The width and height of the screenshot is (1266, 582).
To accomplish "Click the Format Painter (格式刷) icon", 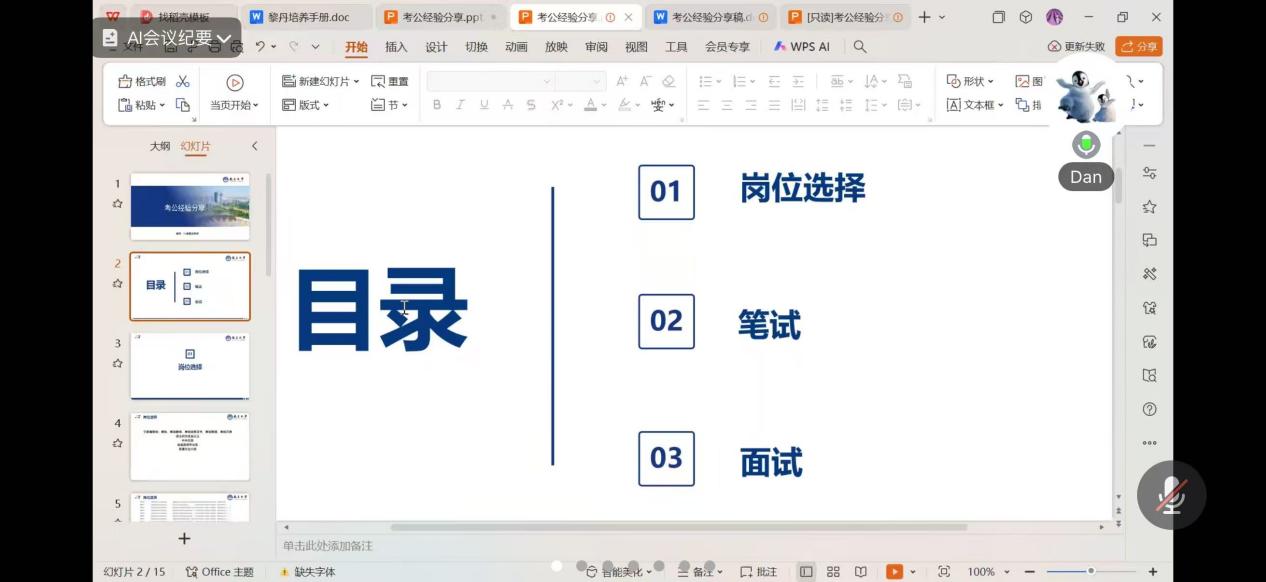I will pyautogui.click(x=142, y=81).
